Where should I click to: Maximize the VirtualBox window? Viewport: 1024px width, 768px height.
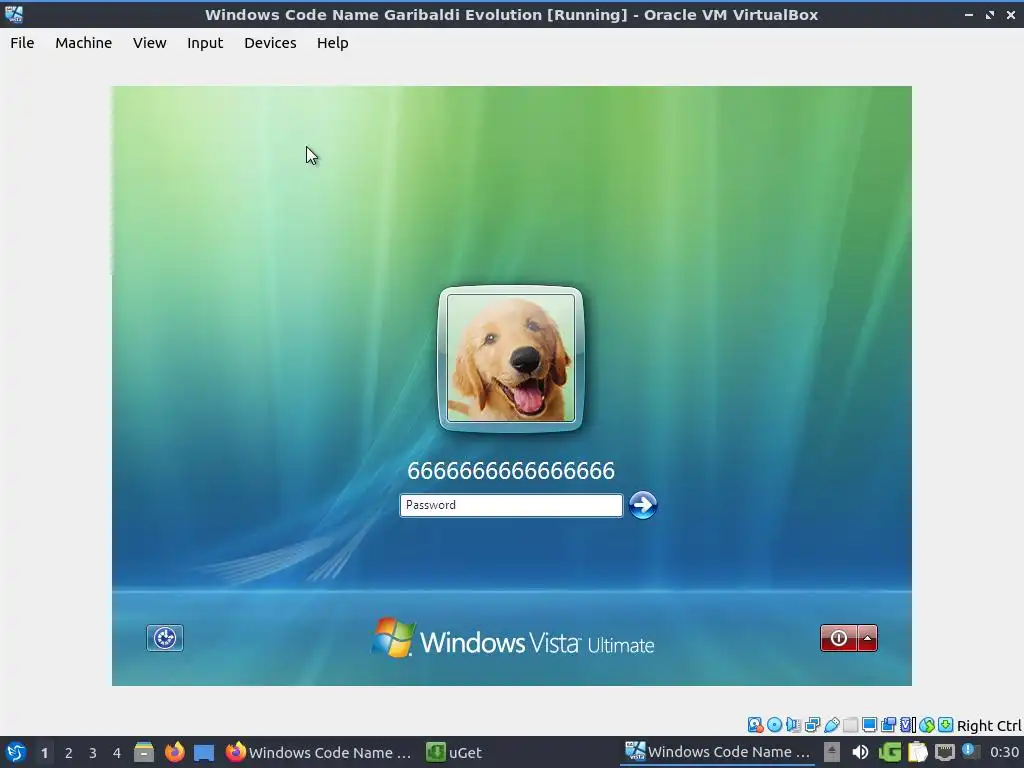tap(990, 14)
